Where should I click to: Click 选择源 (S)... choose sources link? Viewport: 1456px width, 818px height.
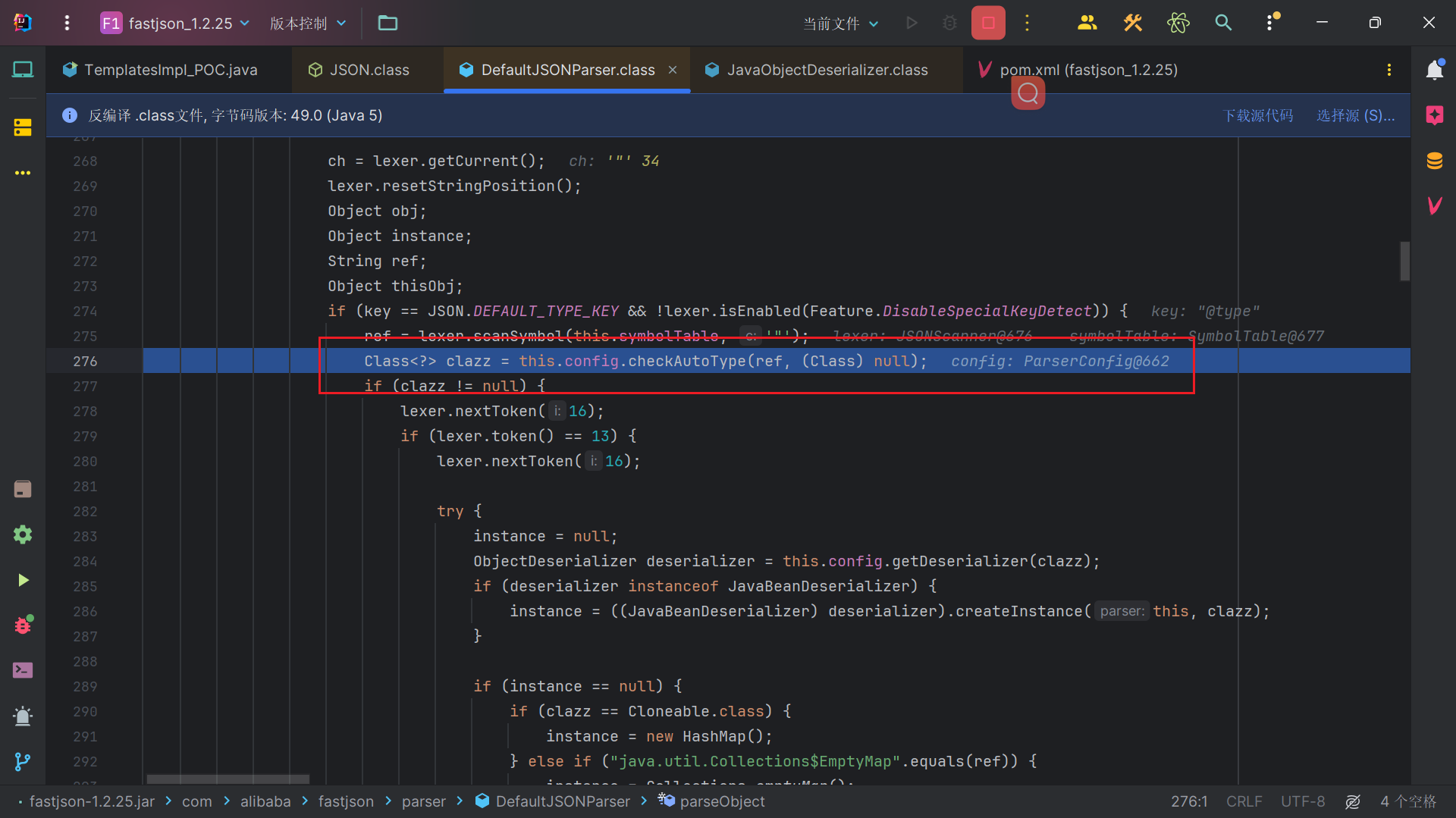pyautogui.click(x=1356, y=115)
